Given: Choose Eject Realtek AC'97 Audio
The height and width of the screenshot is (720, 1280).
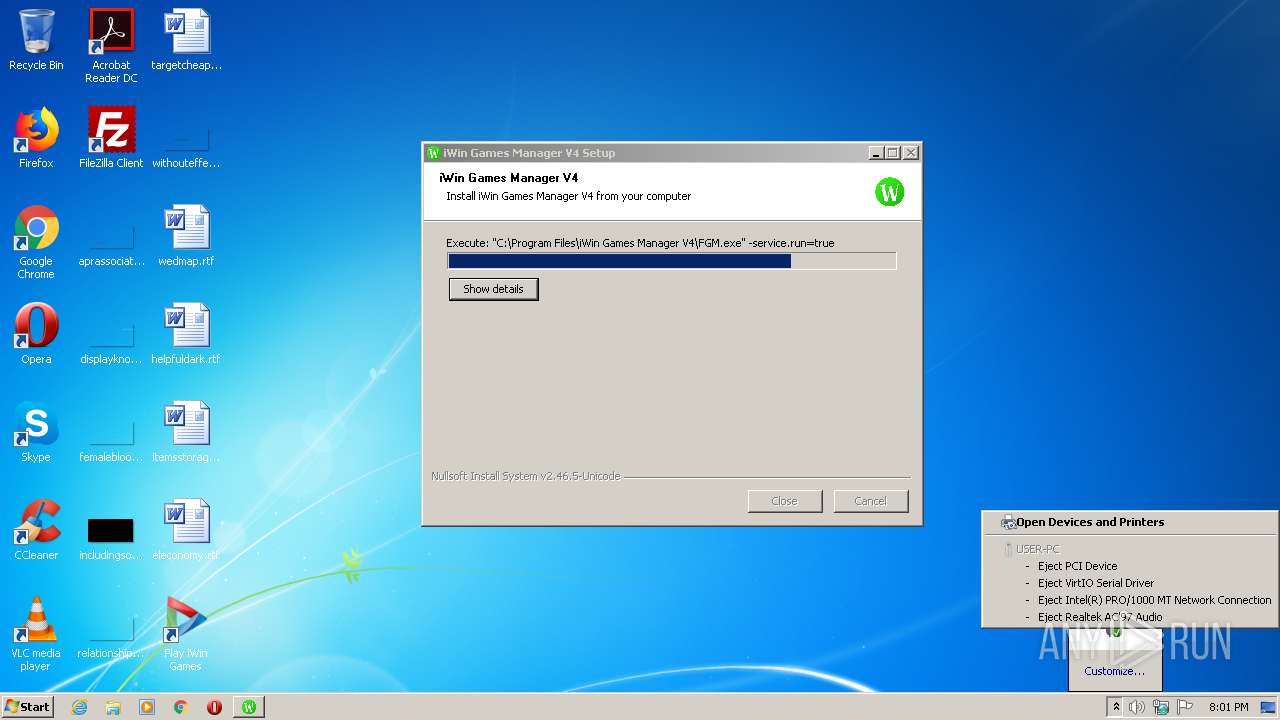Looking at the screenshot, I should click(x=1099, y=617).
